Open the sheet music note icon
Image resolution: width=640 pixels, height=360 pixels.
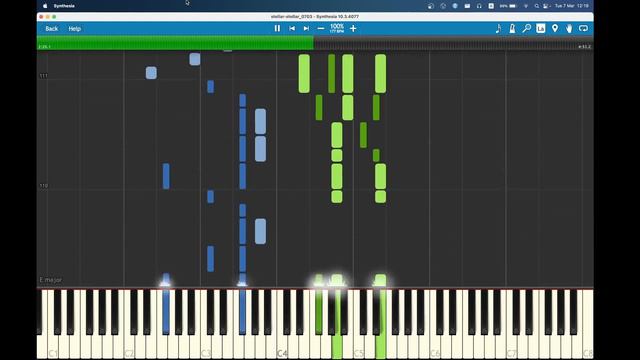point(498,29)
